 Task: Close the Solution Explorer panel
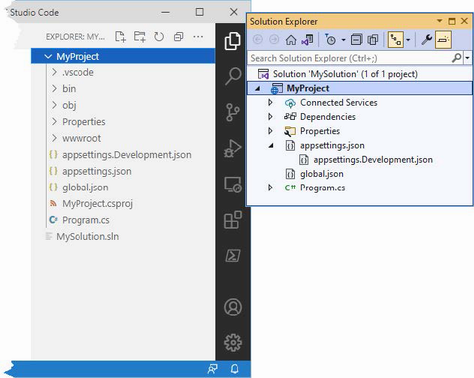(464, 21)
